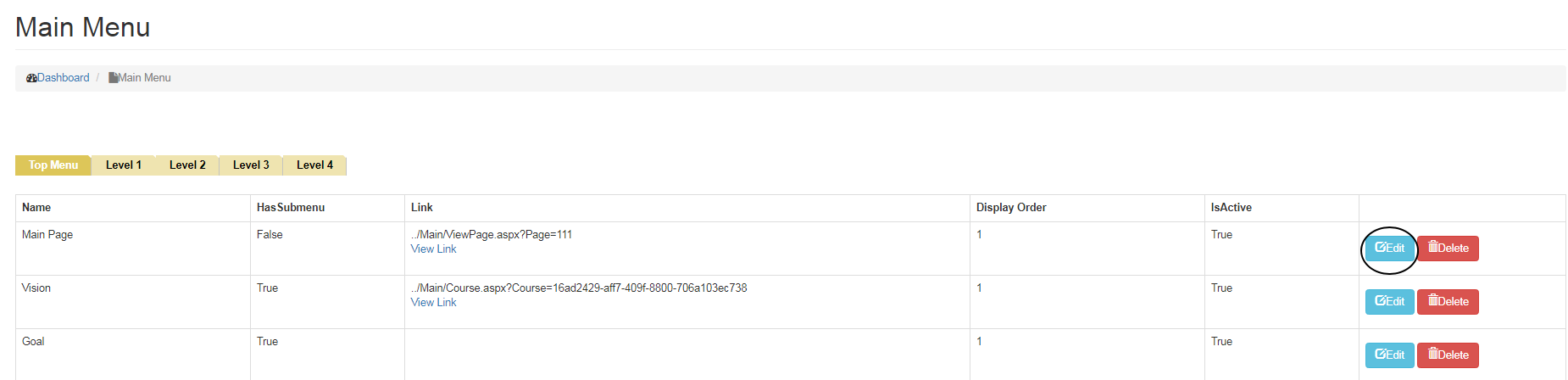The width and height of the screenshot is (1568, 380).
Task: Click the Main Menu breadcrumb page icon
Action: 113,78
